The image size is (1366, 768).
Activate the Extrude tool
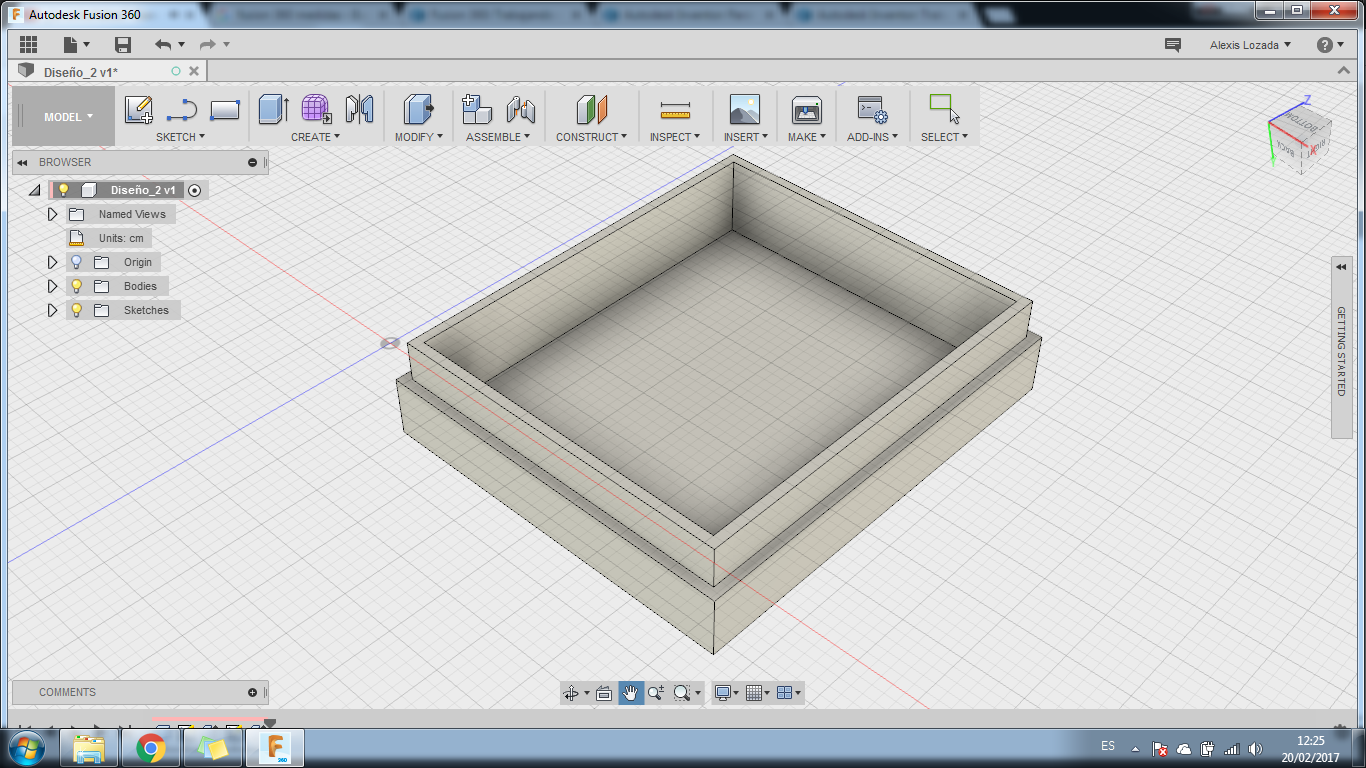click(273, 109)
